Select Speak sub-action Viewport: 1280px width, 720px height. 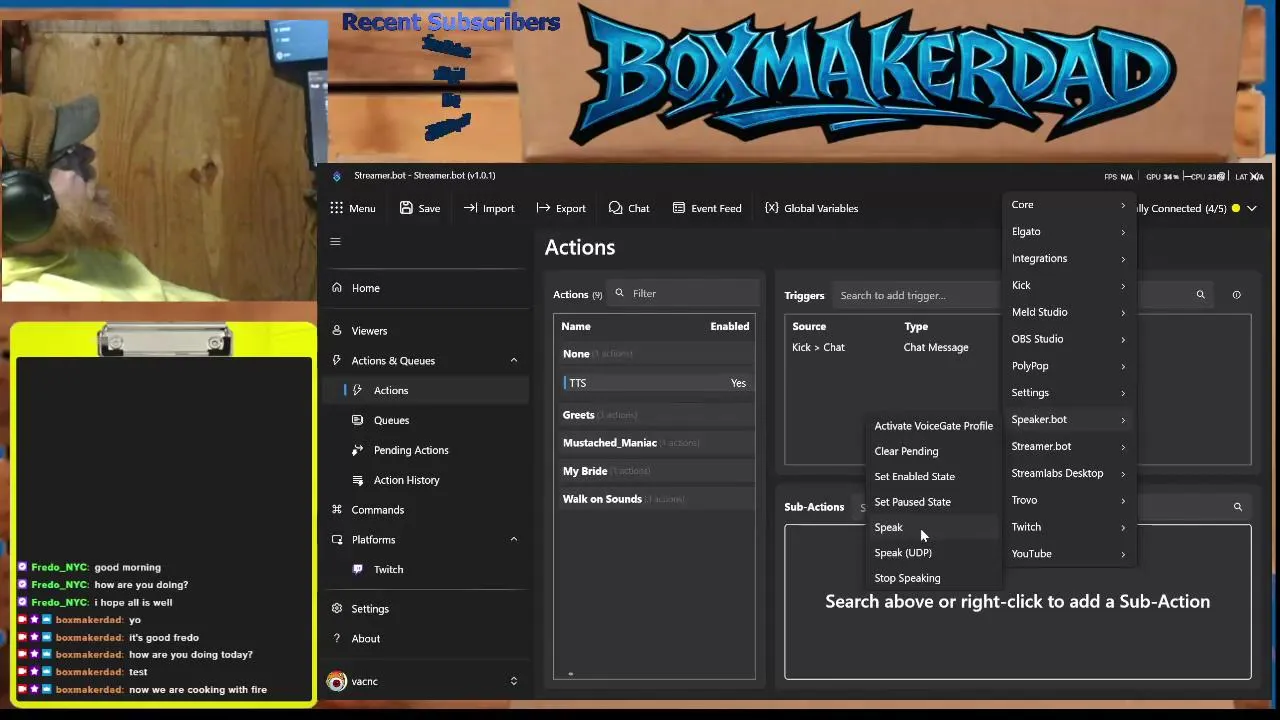pyautogui.click(x=933, y=527)
